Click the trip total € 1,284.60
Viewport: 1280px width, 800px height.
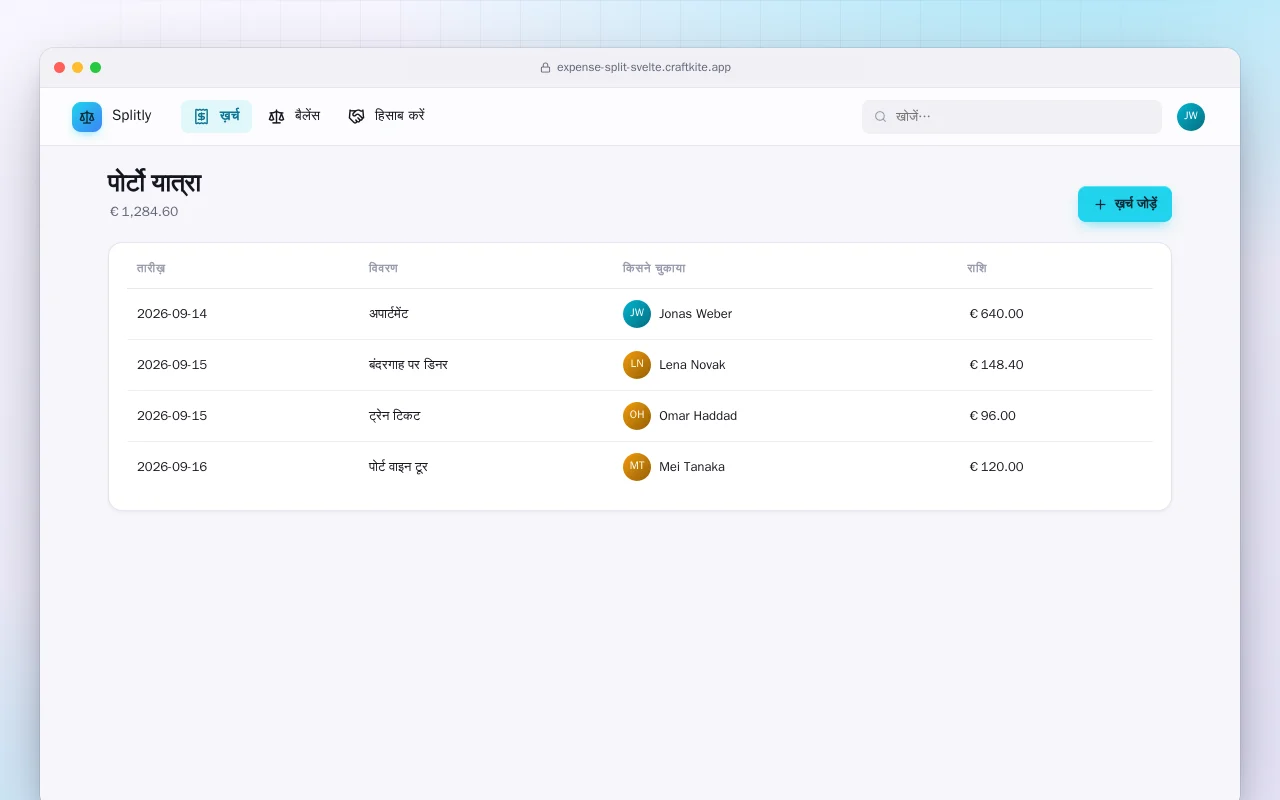coord(144,212)
